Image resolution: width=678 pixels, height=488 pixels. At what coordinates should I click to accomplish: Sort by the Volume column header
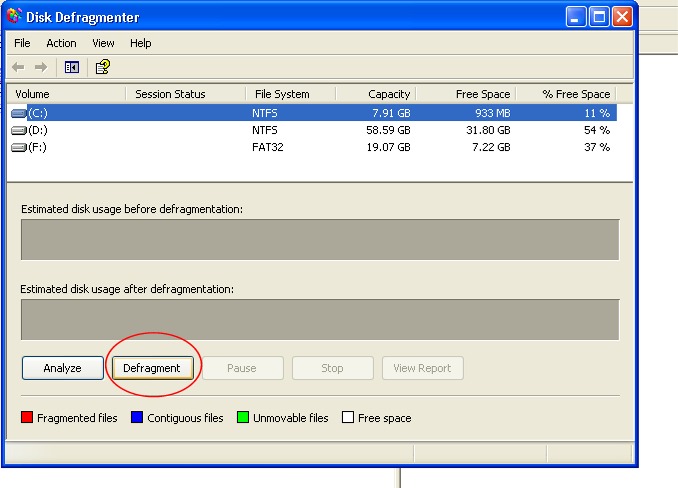coord(67,94)
